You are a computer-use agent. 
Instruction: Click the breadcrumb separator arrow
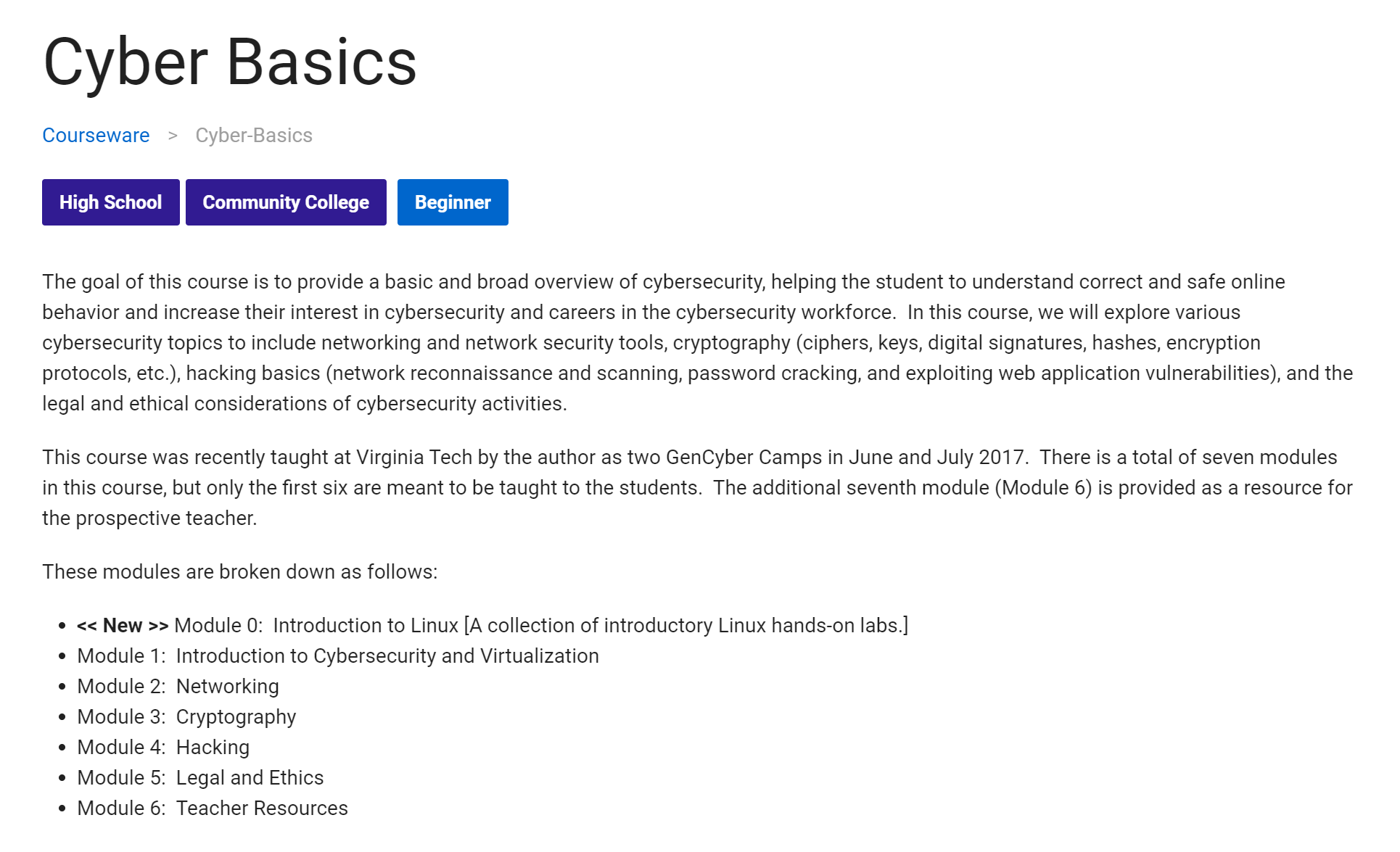click(x=173, y=136)
